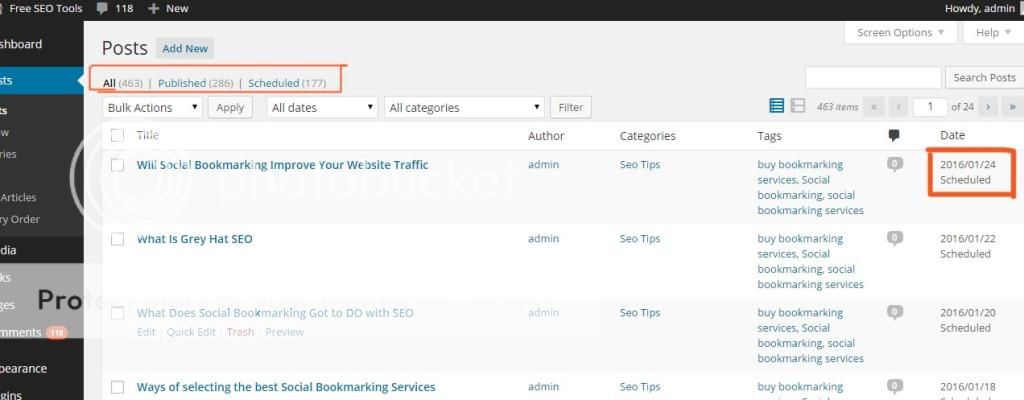1024x400 pixels.
Task: Click Seo Tips category of Grey Hat SEO post
Action: click(640, 239)
